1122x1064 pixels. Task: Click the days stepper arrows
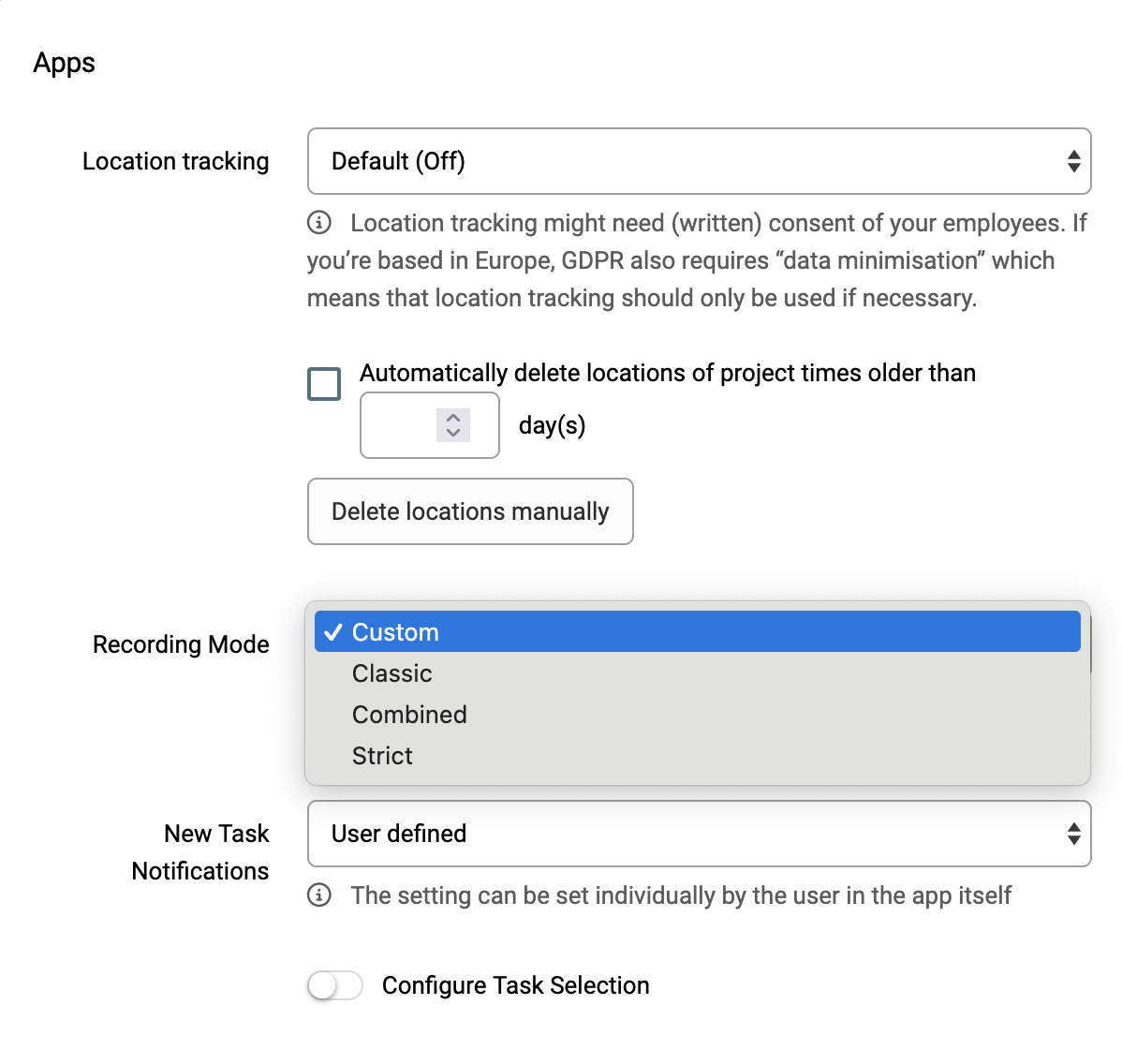point(453,425)
